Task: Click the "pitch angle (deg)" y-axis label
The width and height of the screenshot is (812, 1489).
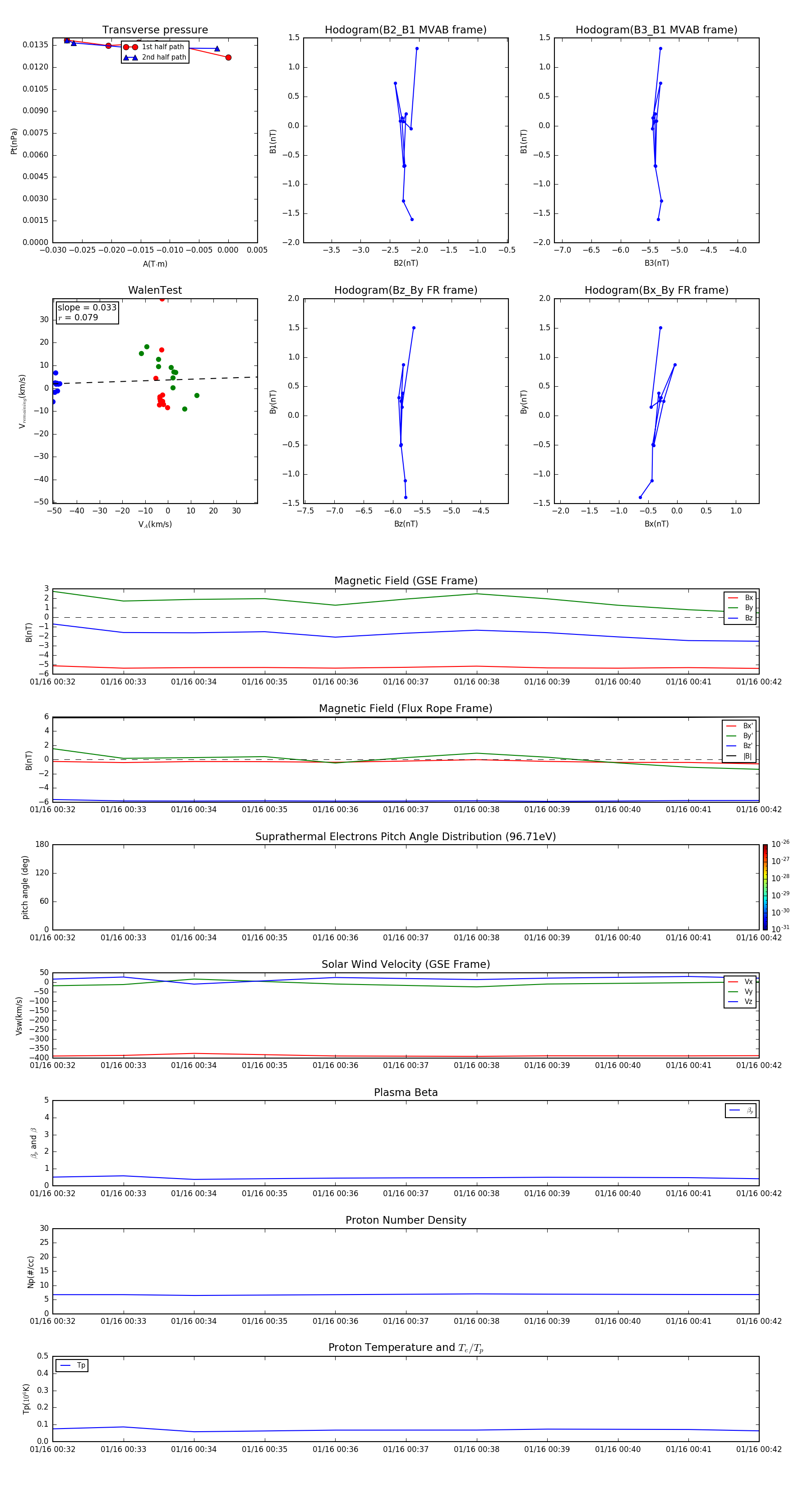Action: coord(25,887)
